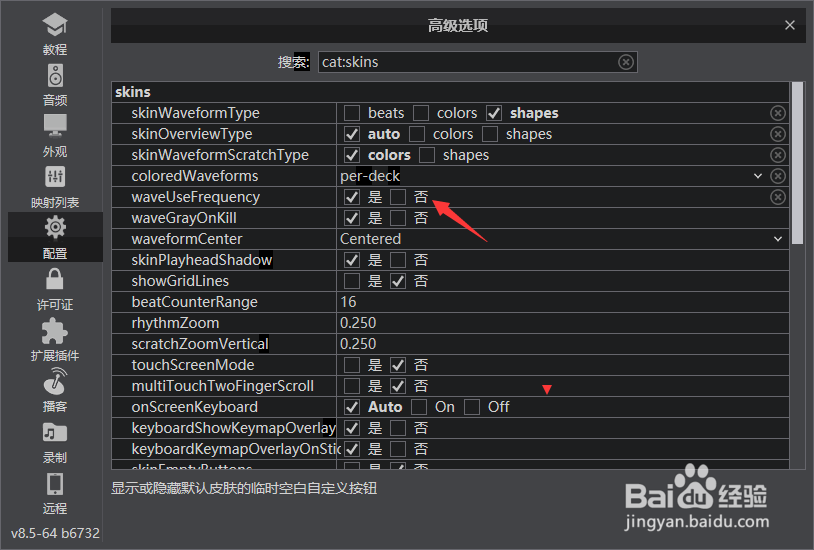Set keyboardShowKeymapOverlay to 否

tap(398, 428)
